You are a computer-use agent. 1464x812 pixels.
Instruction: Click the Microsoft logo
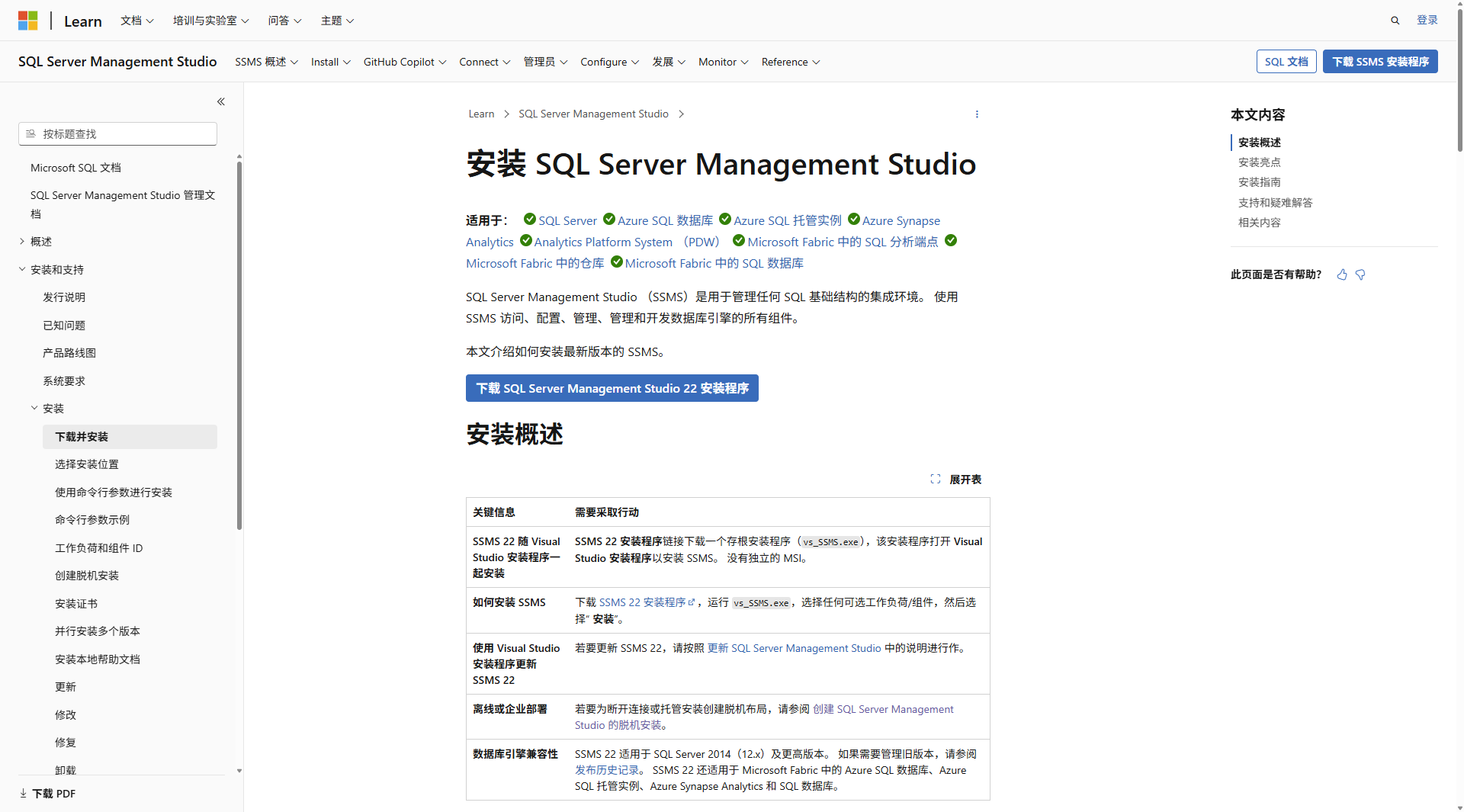tap(28, 21)
